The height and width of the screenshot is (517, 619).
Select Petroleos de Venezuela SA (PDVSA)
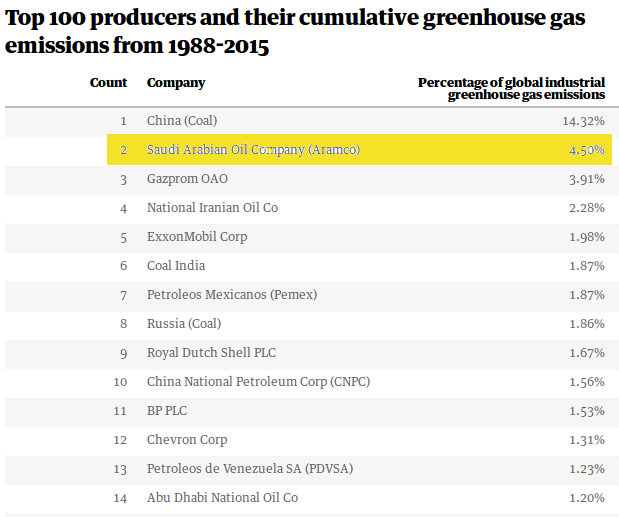[250, 469]
